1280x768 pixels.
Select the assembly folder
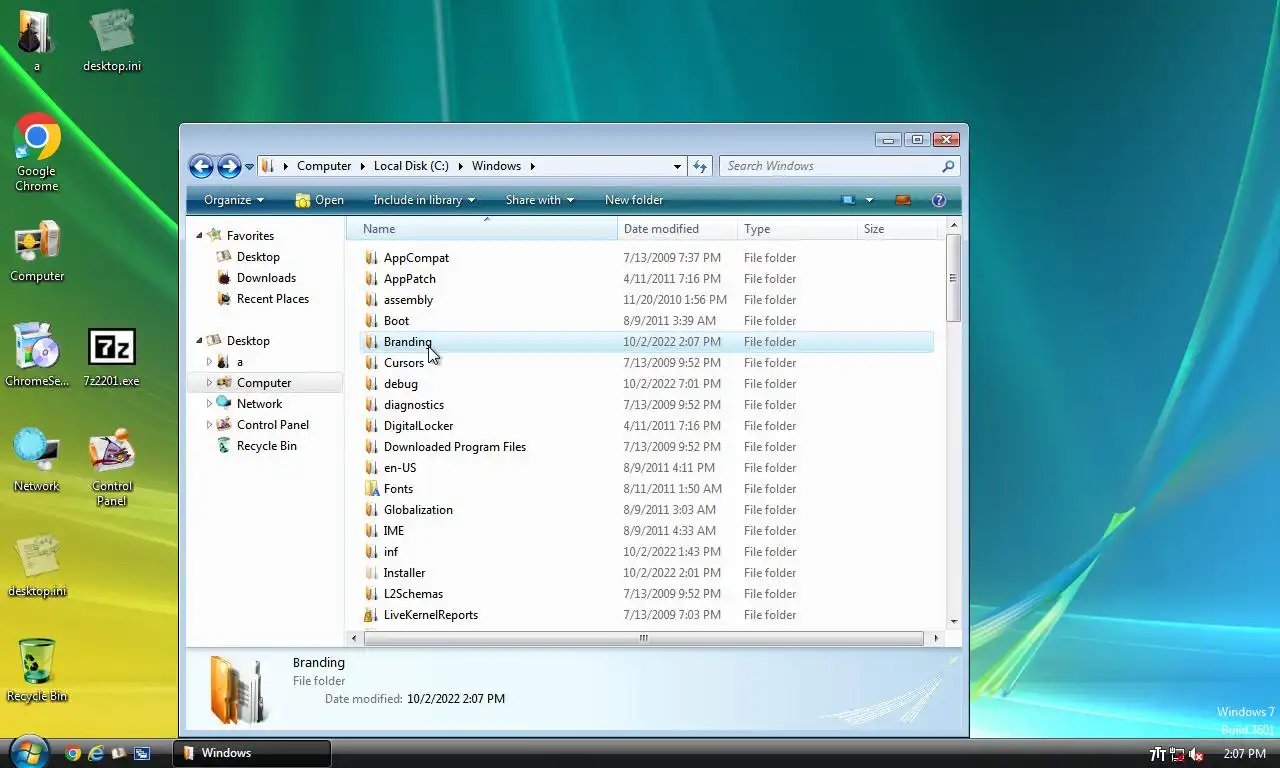coord(408,300)
